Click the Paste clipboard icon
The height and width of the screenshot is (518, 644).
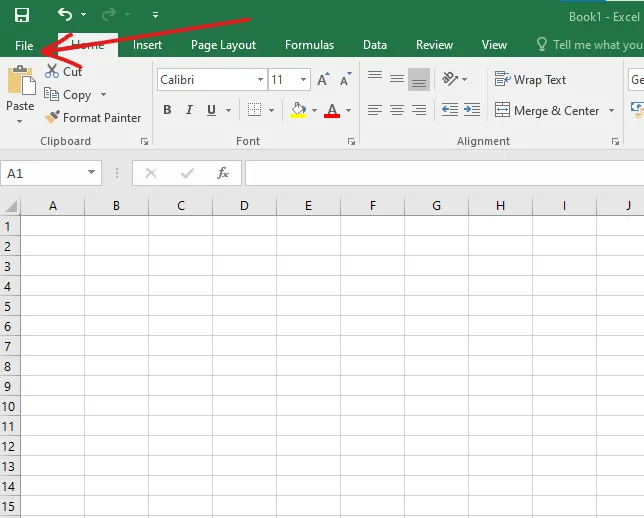(x=21, y=80)
